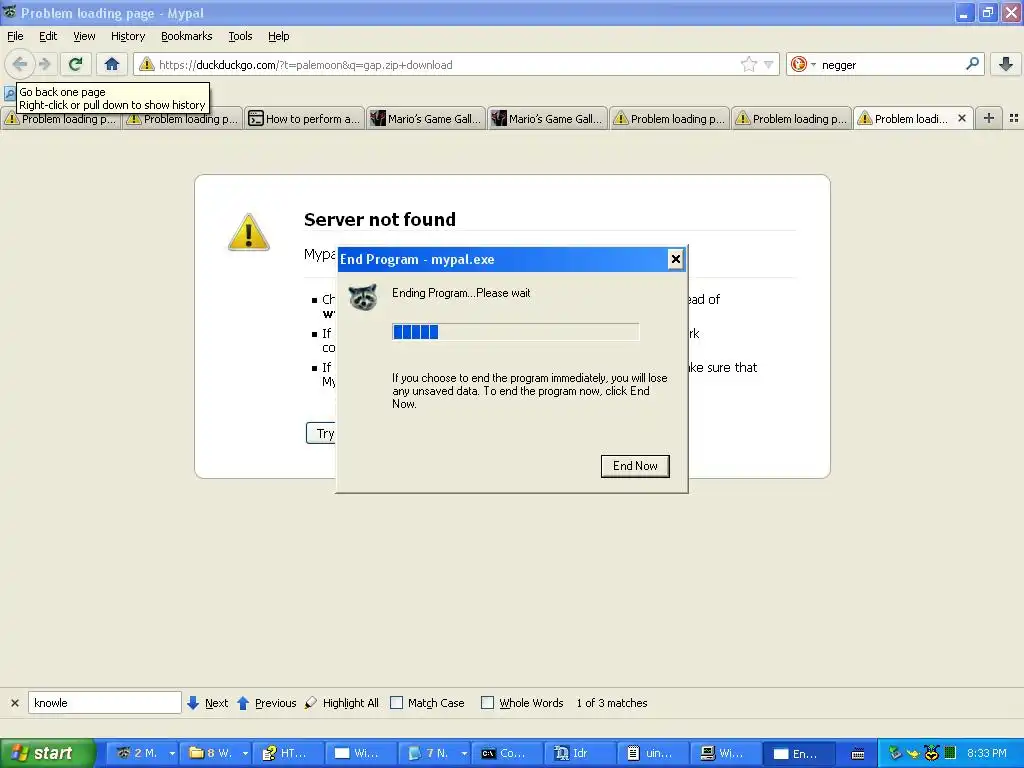The width and height of the screenshot is (1024, 768).
Task: Click the magnifier search icon in the search box
Action: point(972,64)
